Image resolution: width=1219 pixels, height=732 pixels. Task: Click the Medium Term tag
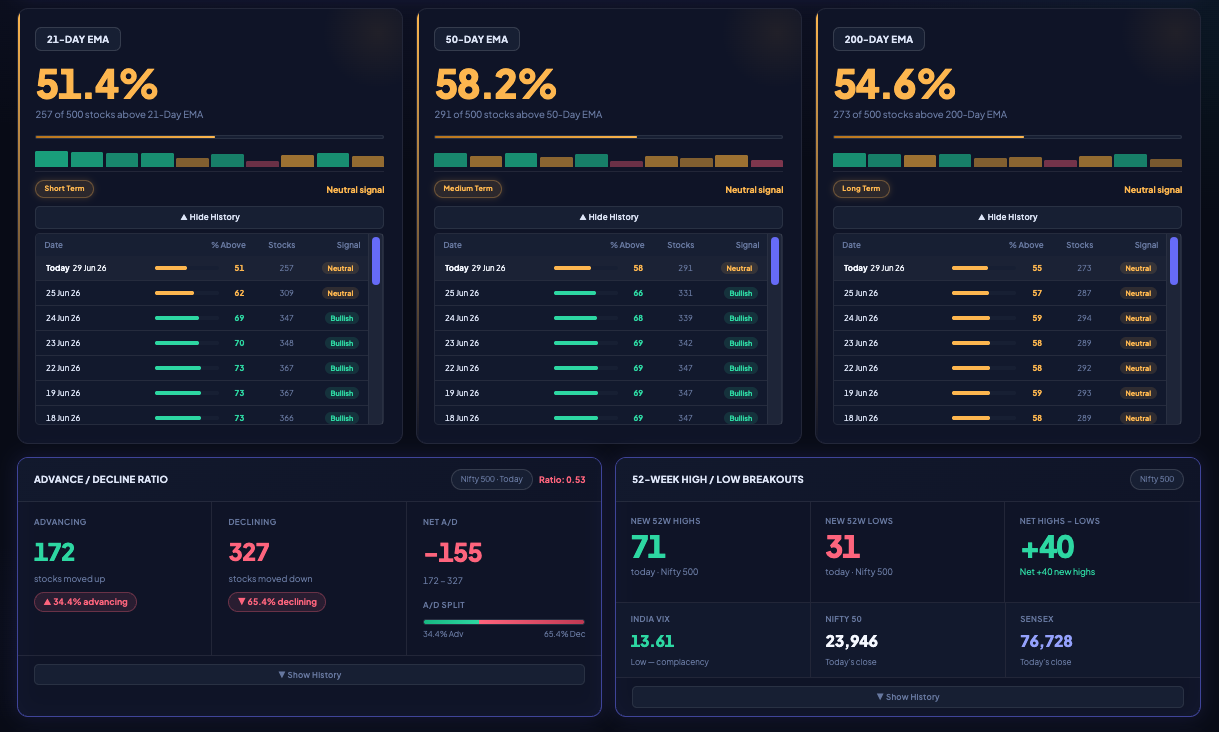coord(468,188)
